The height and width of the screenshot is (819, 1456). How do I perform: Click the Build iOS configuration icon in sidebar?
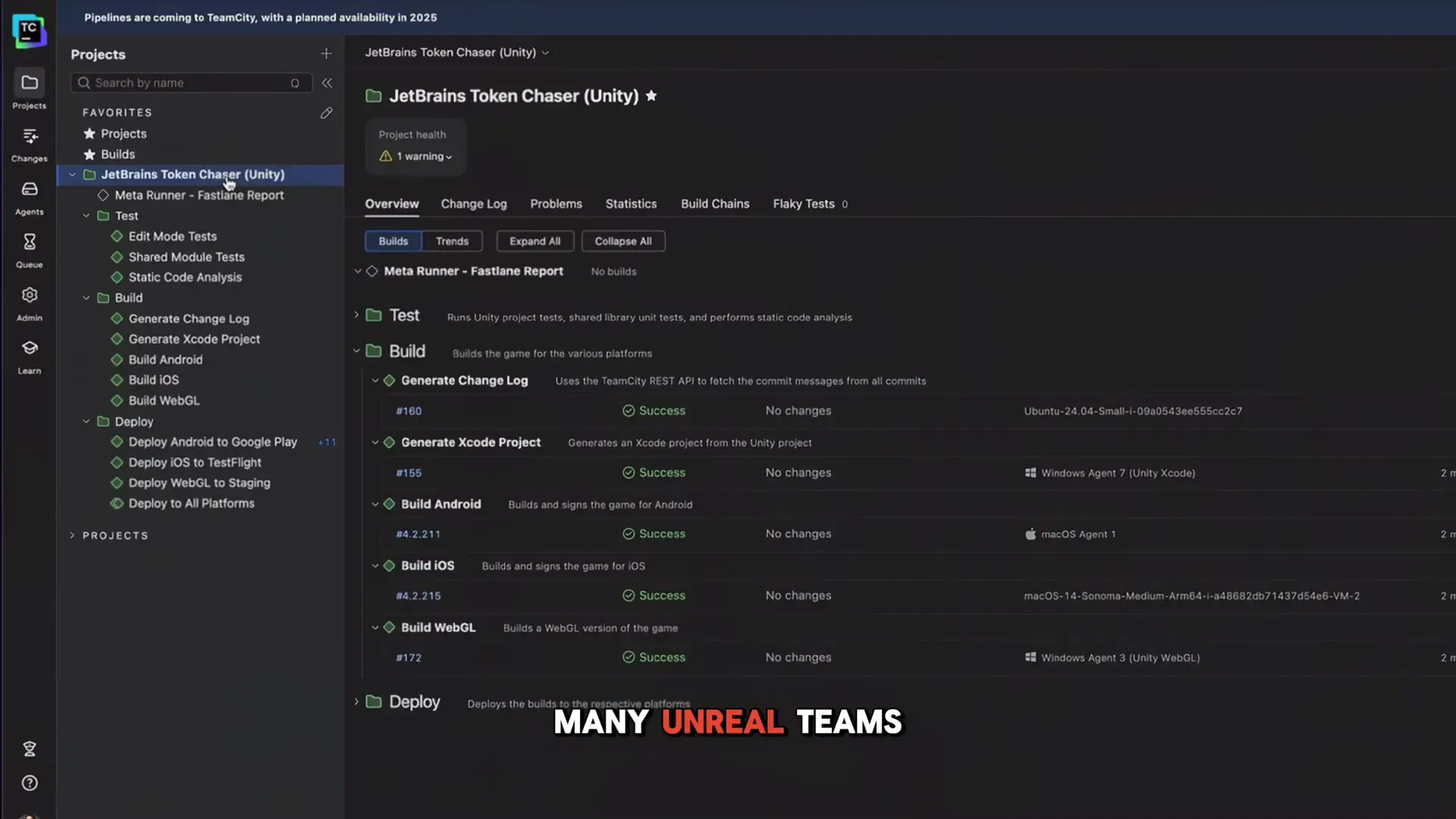(117, 380)
